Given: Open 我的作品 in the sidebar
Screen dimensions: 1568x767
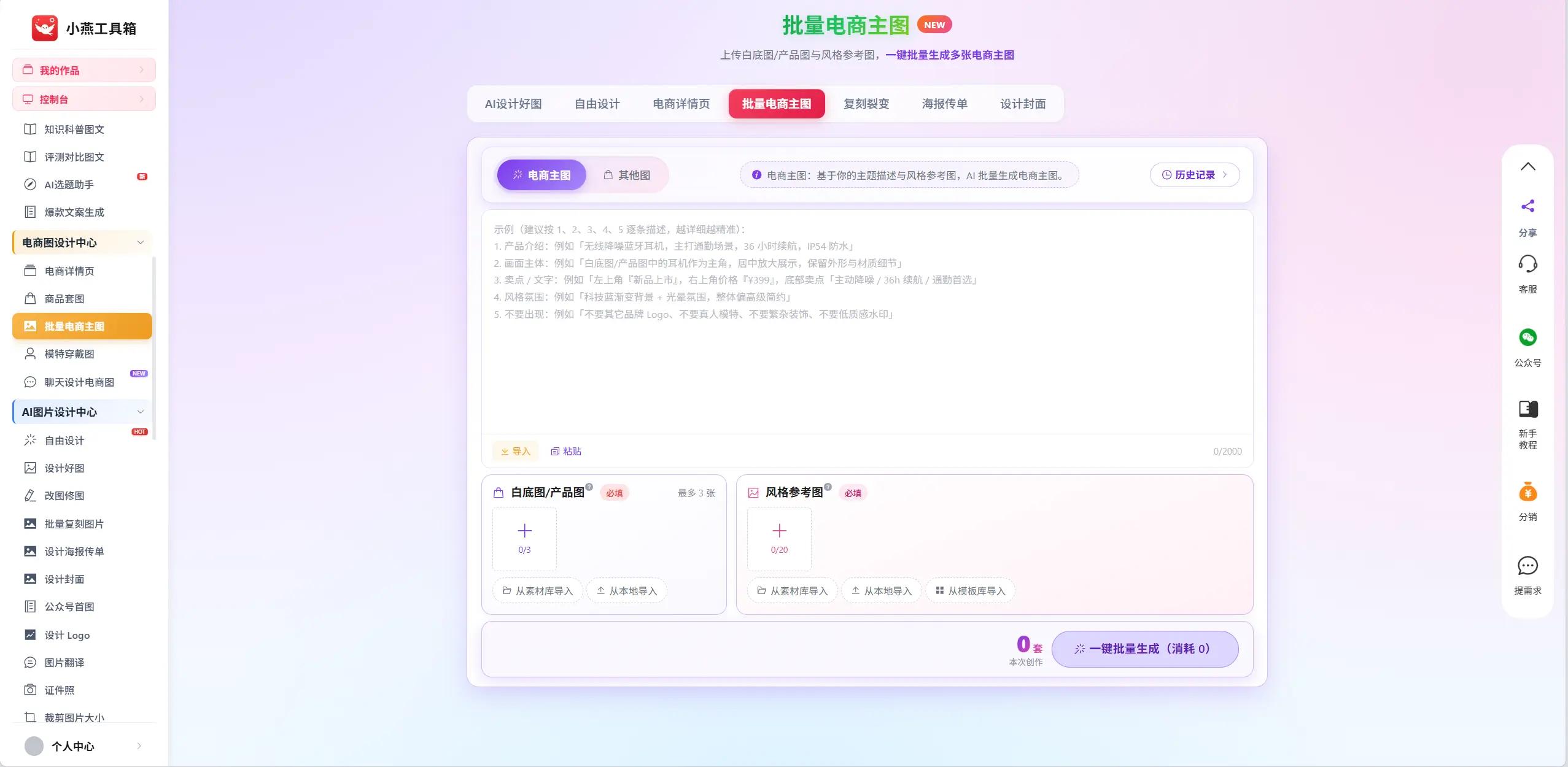Looking at the screenshot, I should (x=83, y=70).
